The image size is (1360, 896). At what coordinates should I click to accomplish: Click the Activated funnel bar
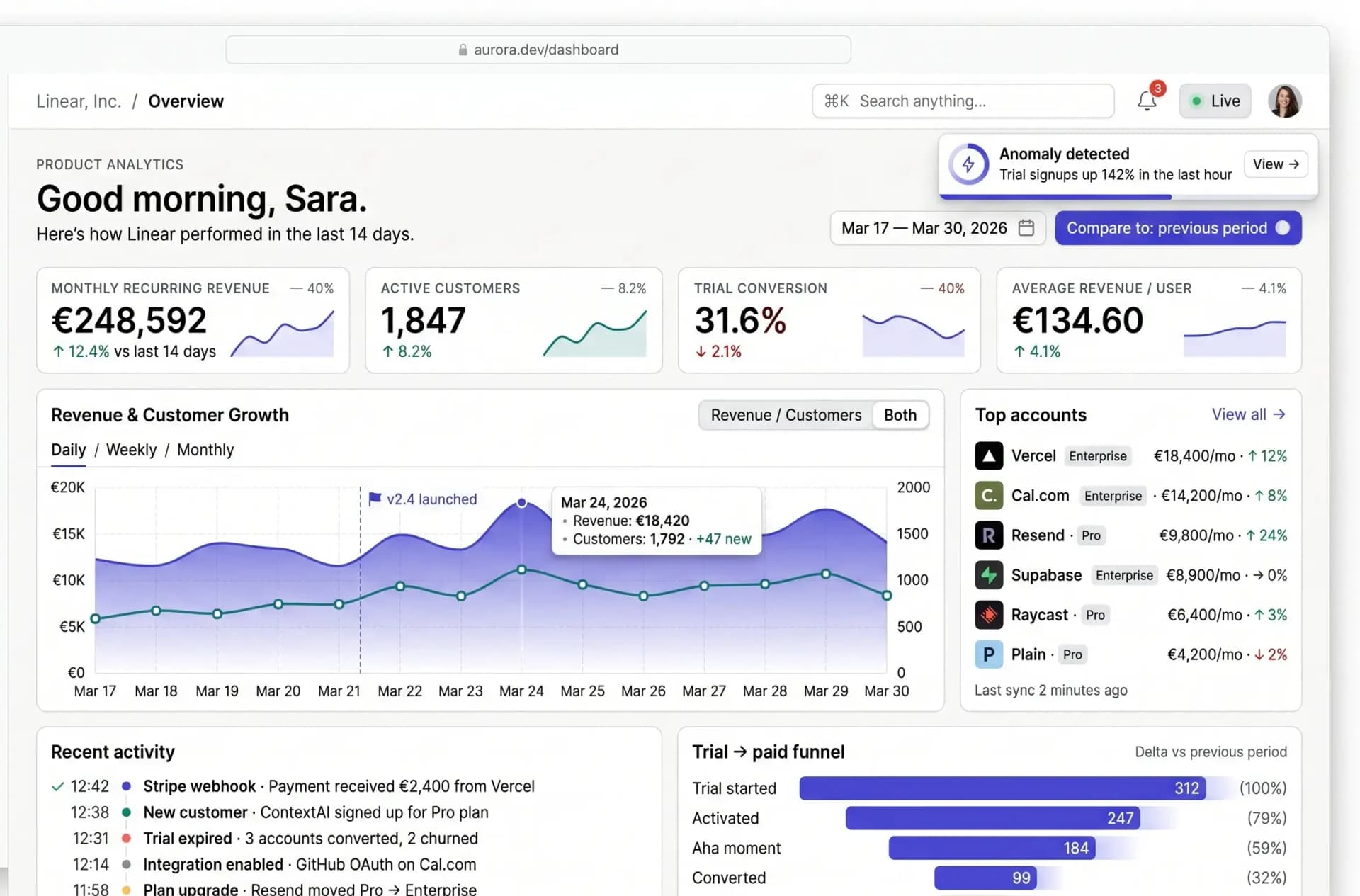993,818
